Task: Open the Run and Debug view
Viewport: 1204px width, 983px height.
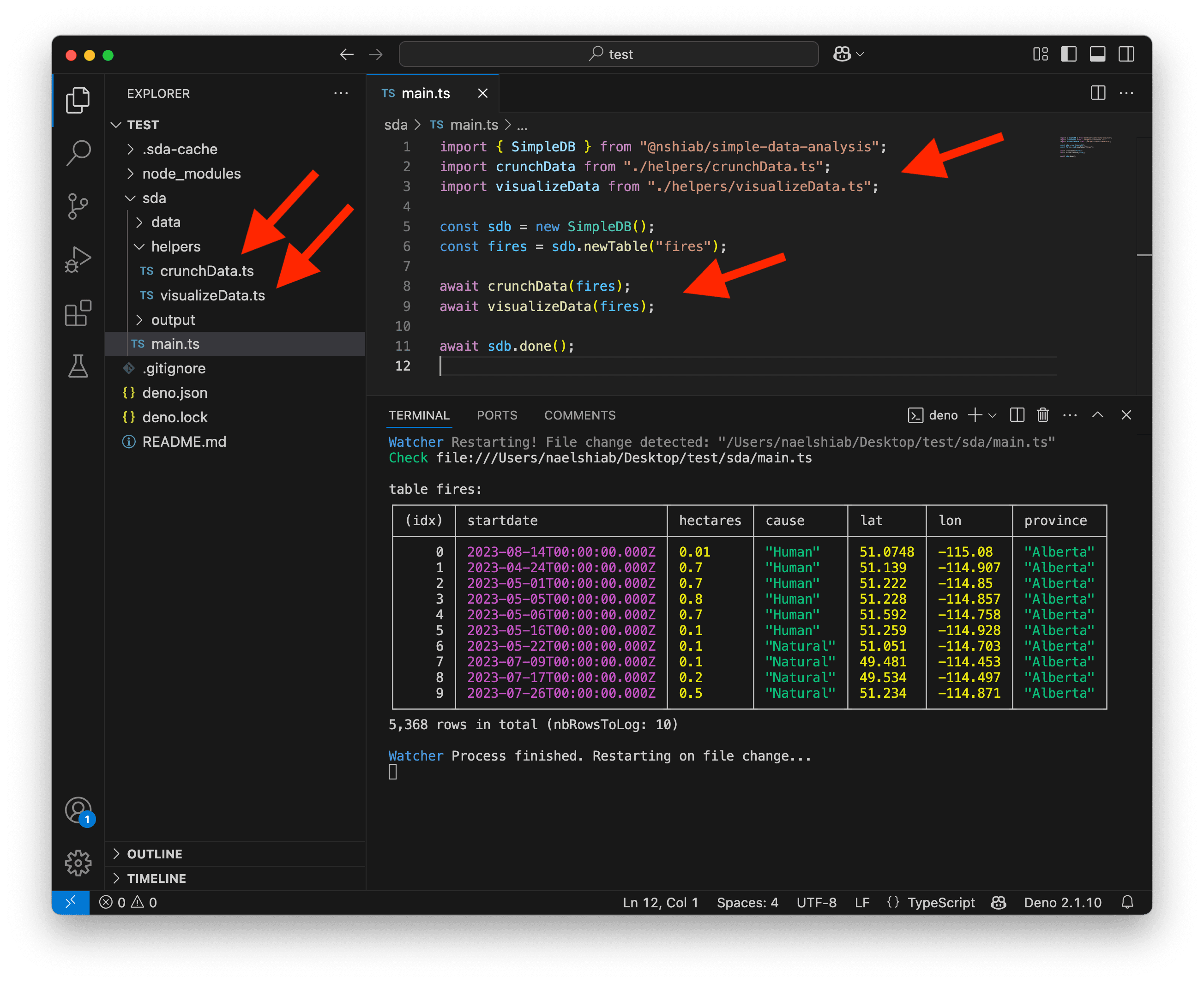Action: click(x=78, y=259)
